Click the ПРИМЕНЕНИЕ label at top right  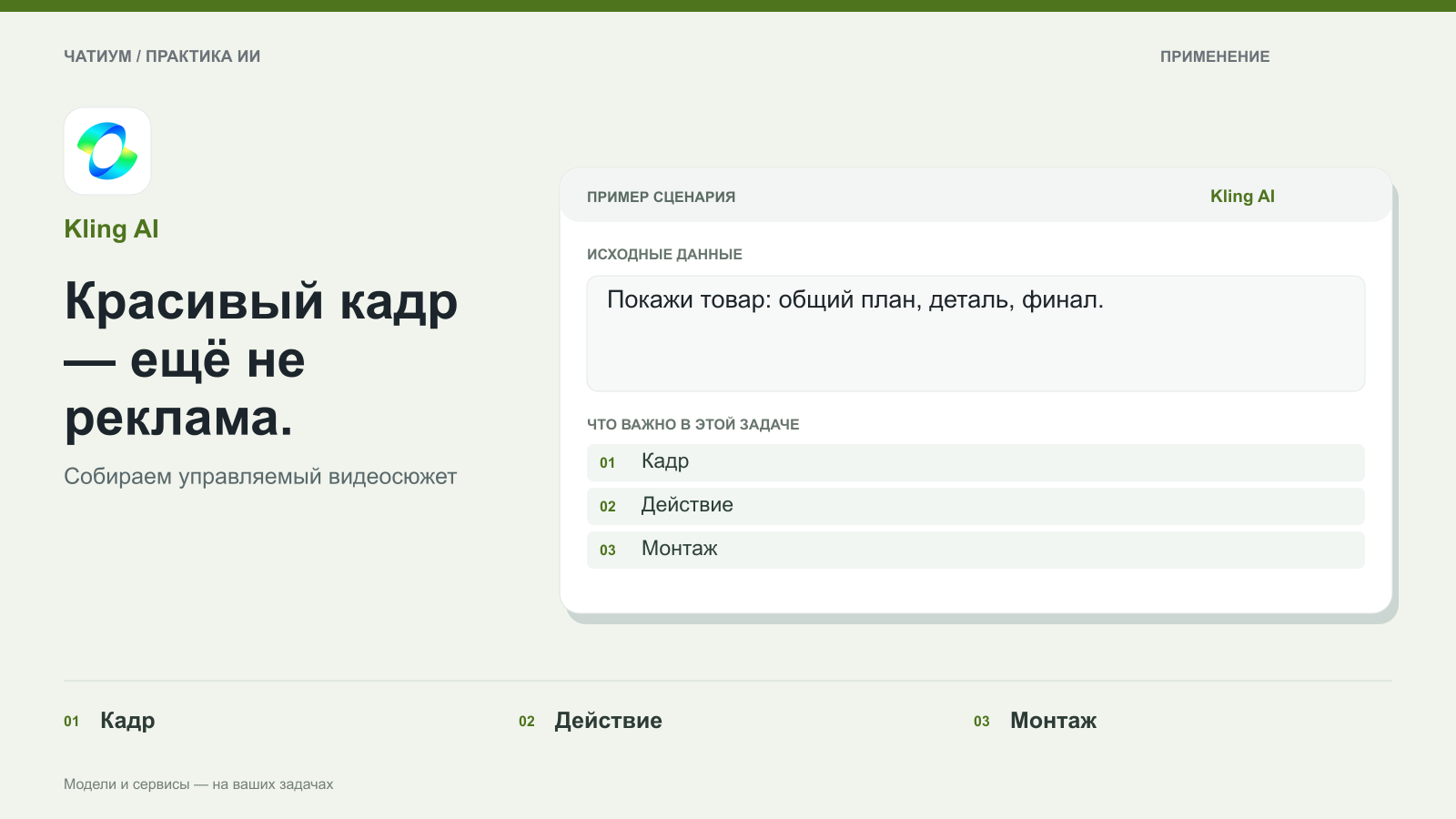[1215, 56]
